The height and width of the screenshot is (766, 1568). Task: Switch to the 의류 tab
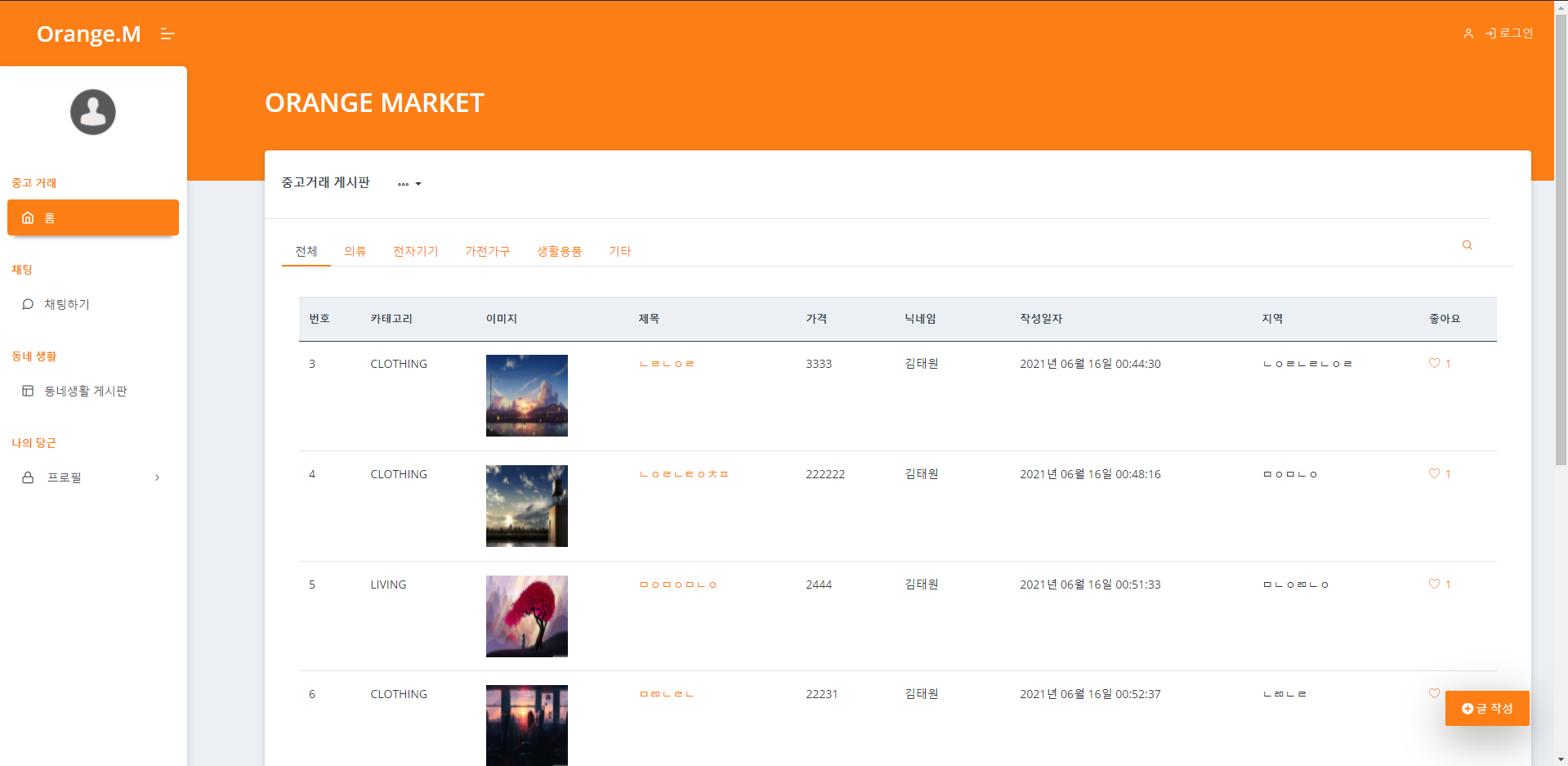[x=355, y=251]
